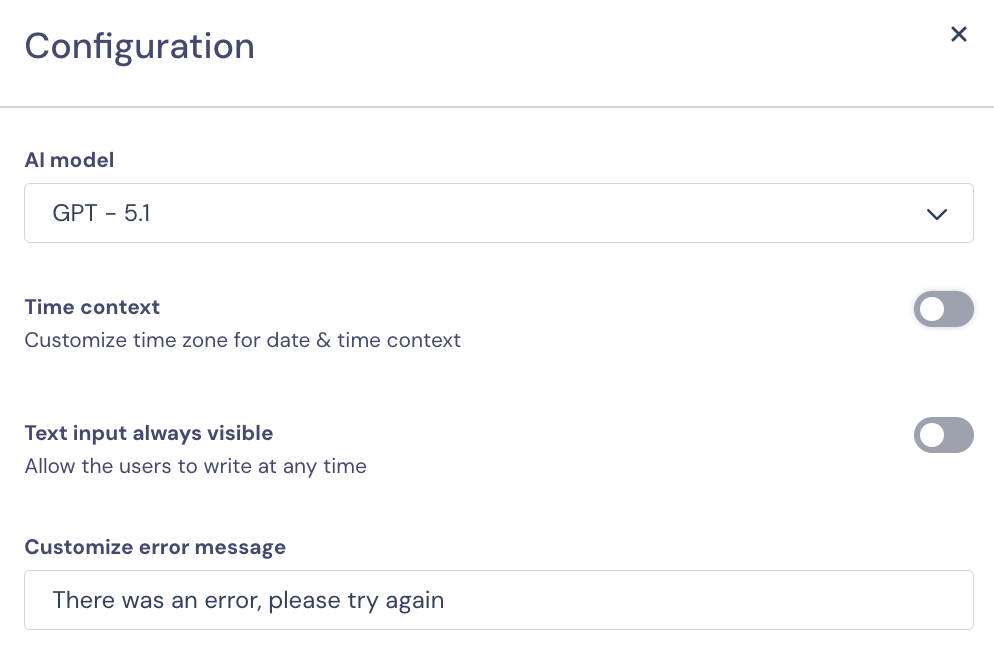
Task: Enable the Time context toggle
Action: (943, 309)
